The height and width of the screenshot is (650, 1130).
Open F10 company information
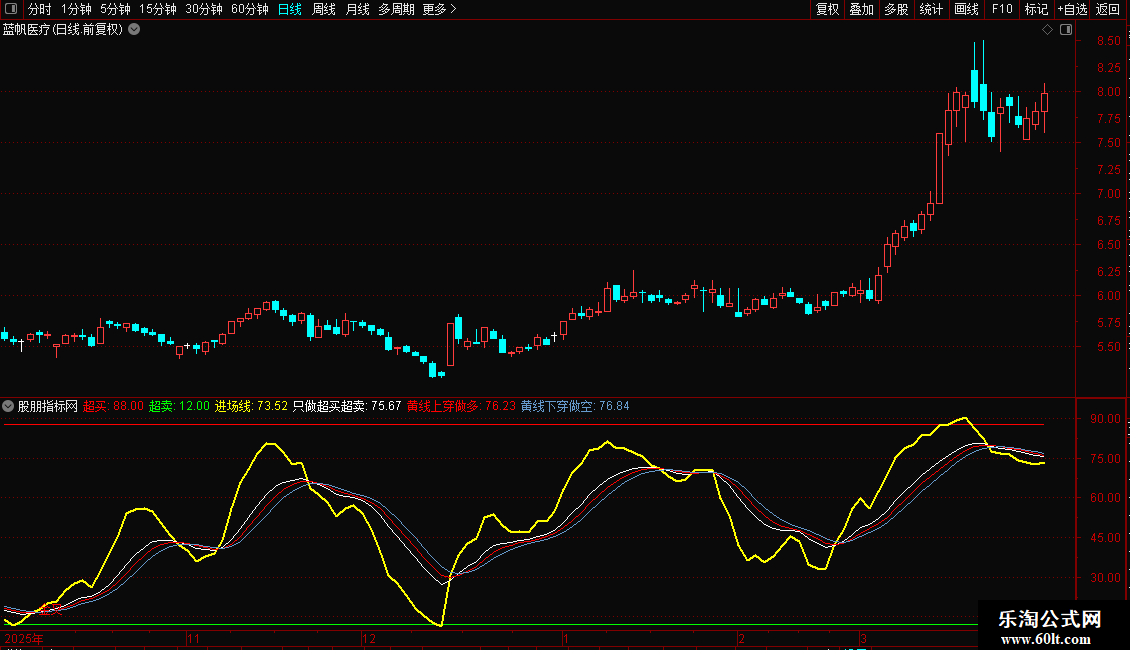(x=1002, y=9)
